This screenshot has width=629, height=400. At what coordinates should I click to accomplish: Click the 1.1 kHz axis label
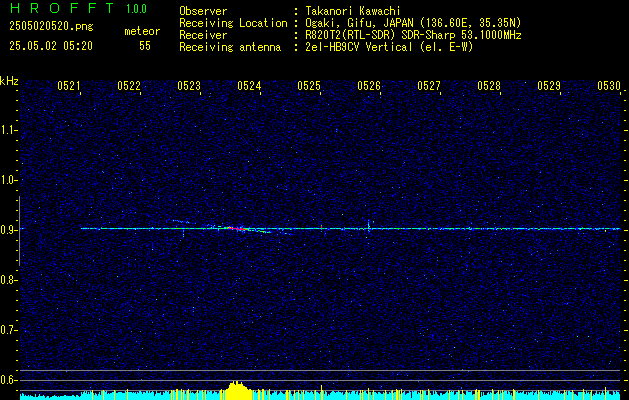[x=9, y=130]
